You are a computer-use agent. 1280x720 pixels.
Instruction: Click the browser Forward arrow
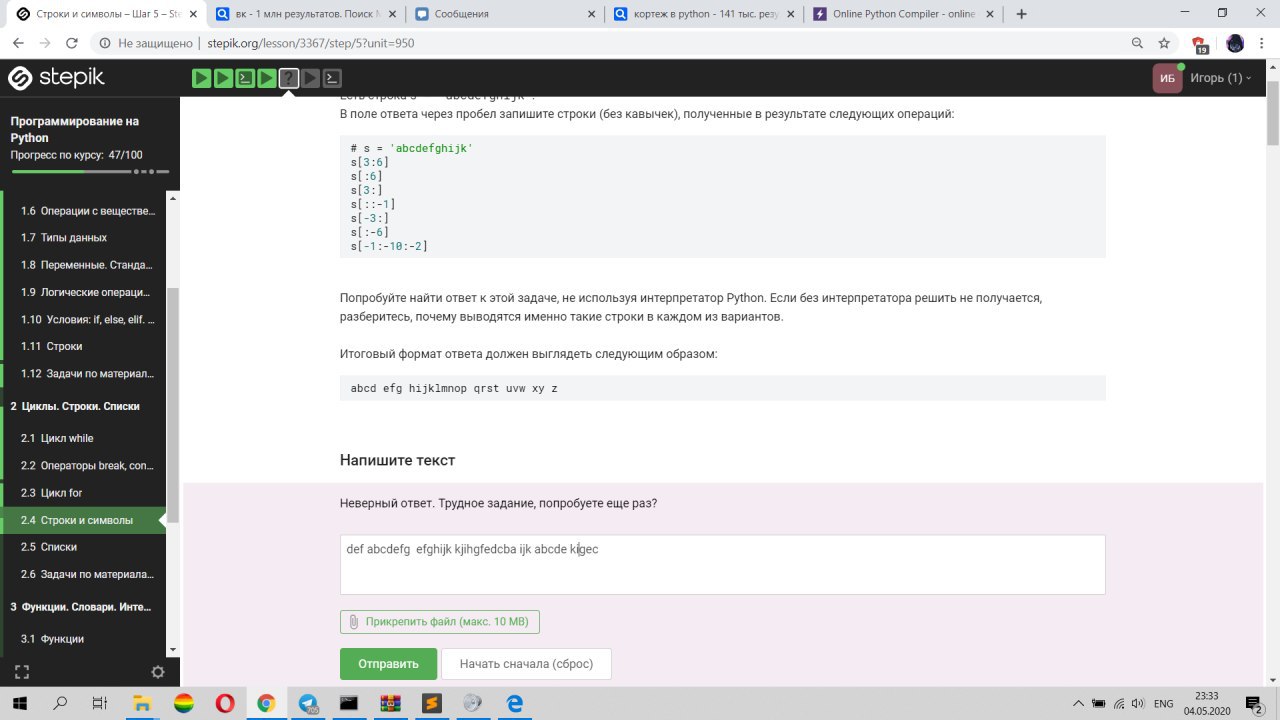tap(45, 43)
